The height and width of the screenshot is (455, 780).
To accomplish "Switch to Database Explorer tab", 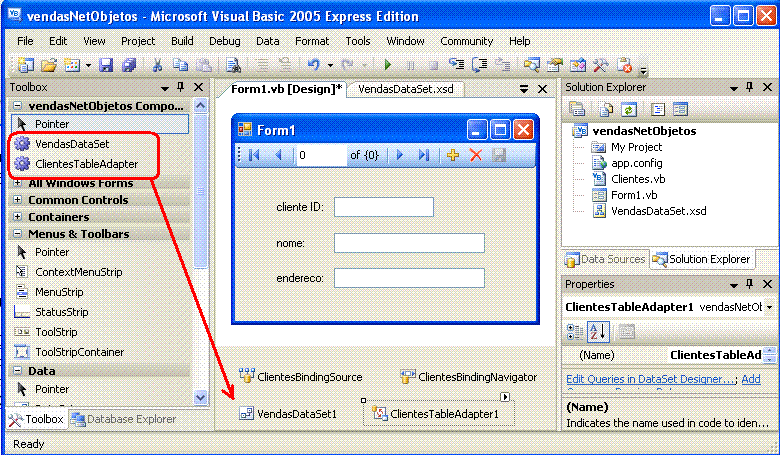I will [123, 419].
